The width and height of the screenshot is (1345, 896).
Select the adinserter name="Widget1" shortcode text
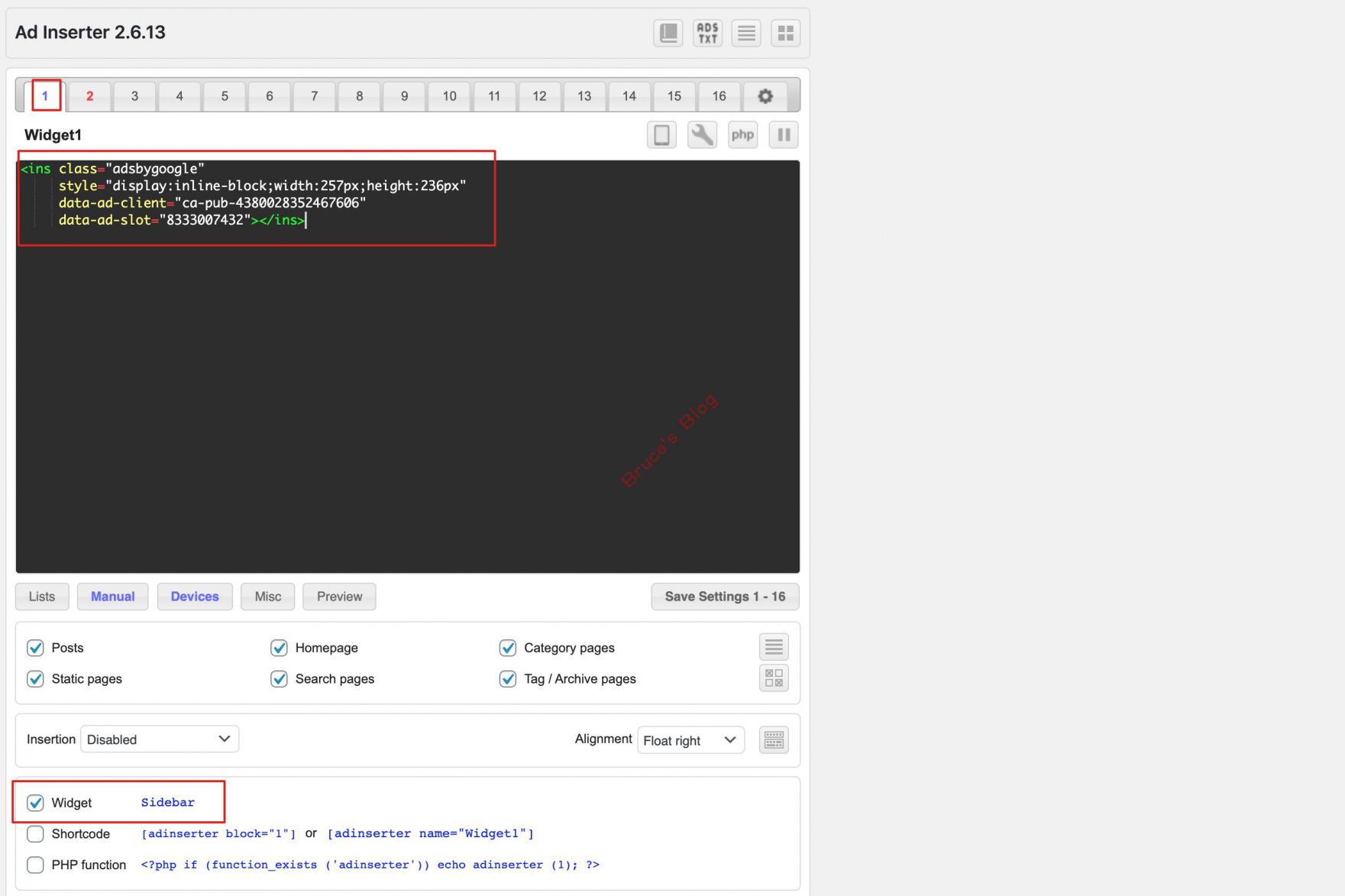tap(431, 833)
